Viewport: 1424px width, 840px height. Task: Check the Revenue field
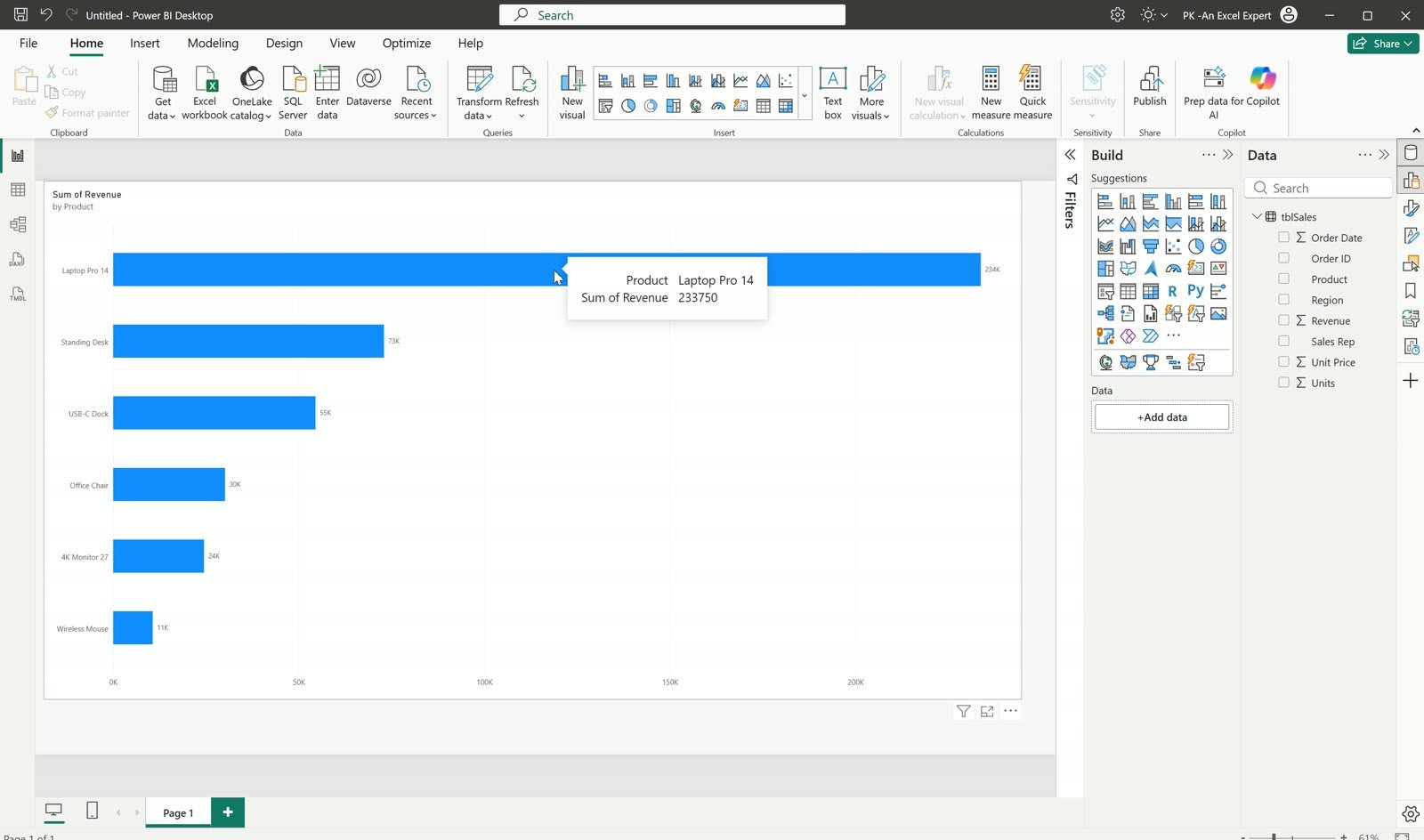point(1283,320)
